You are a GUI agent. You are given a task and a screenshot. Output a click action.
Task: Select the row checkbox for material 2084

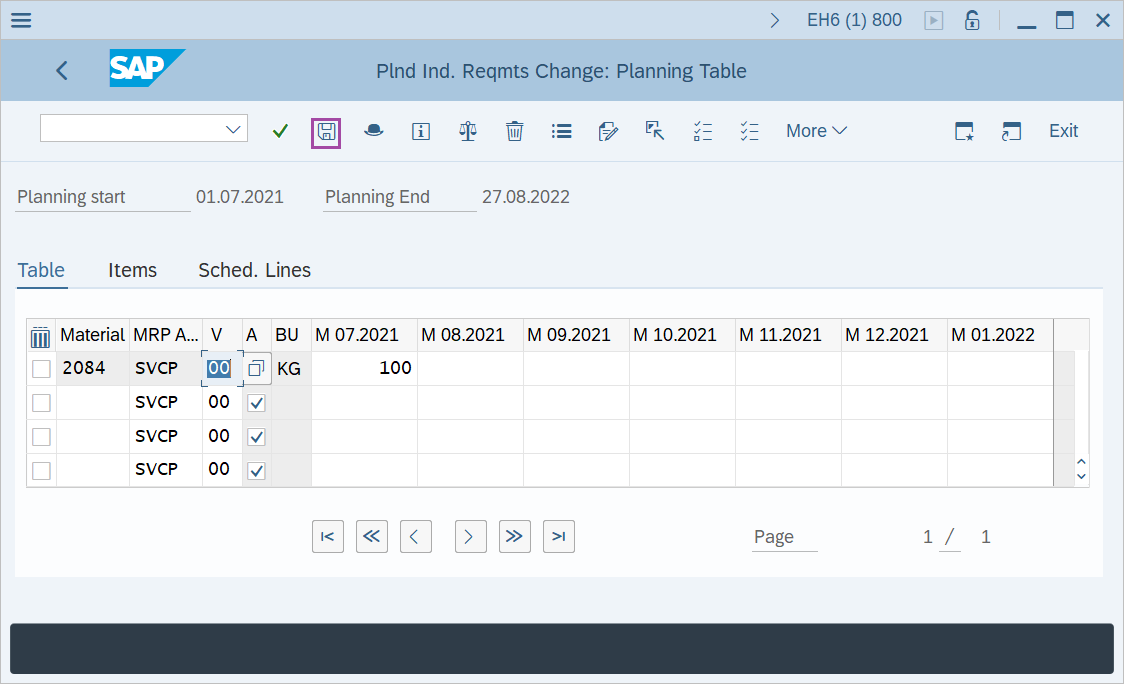coord(41,369)
